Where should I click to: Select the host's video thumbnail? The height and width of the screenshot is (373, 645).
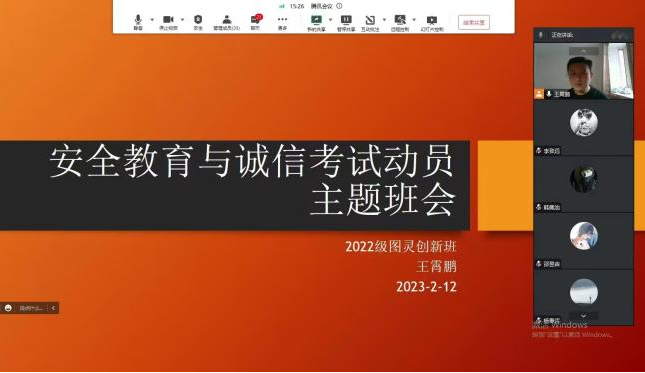tap(583, 71)
